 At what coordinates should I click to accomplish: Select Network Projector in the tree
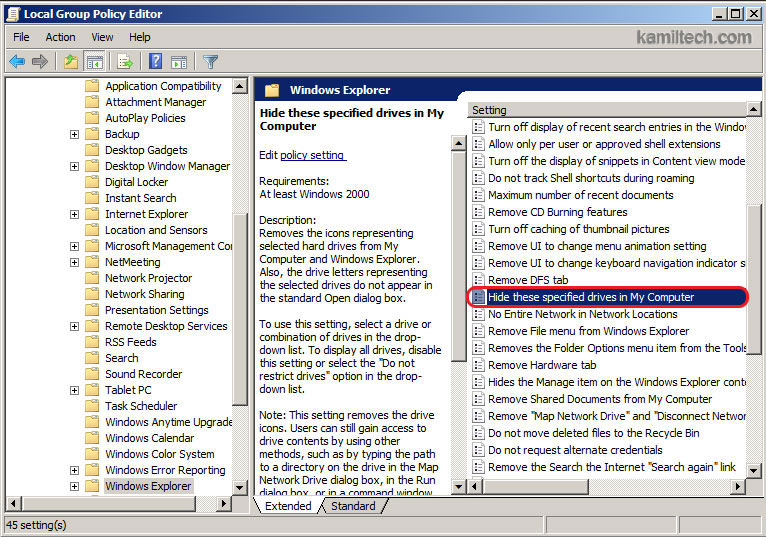[149, 278]
